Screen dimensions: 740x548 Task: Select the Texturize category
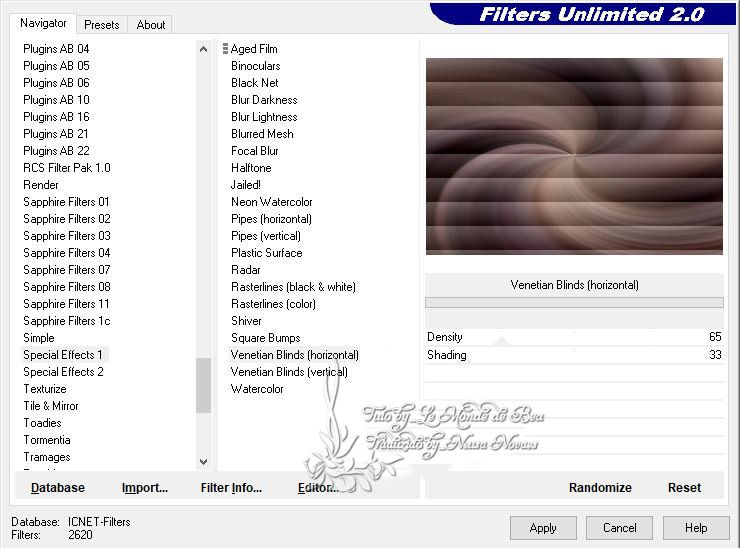click(x=45, y=389)
